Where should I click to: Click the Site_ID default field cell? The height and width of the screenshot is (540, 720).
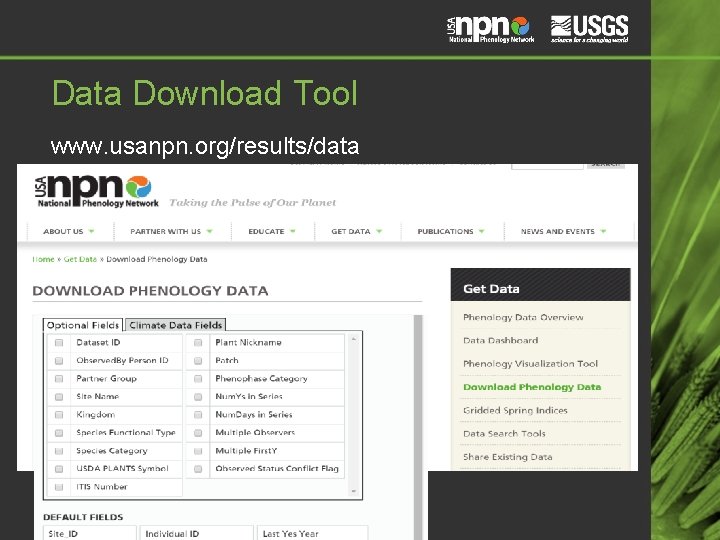point(90,533)
